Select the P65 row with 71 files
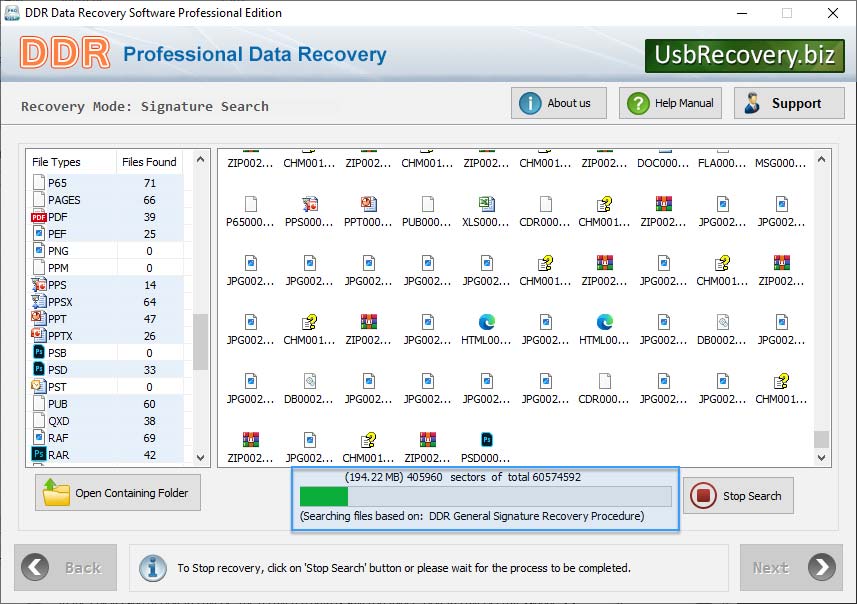This screenshot has height=604, width=857. [x=107, y=183]
